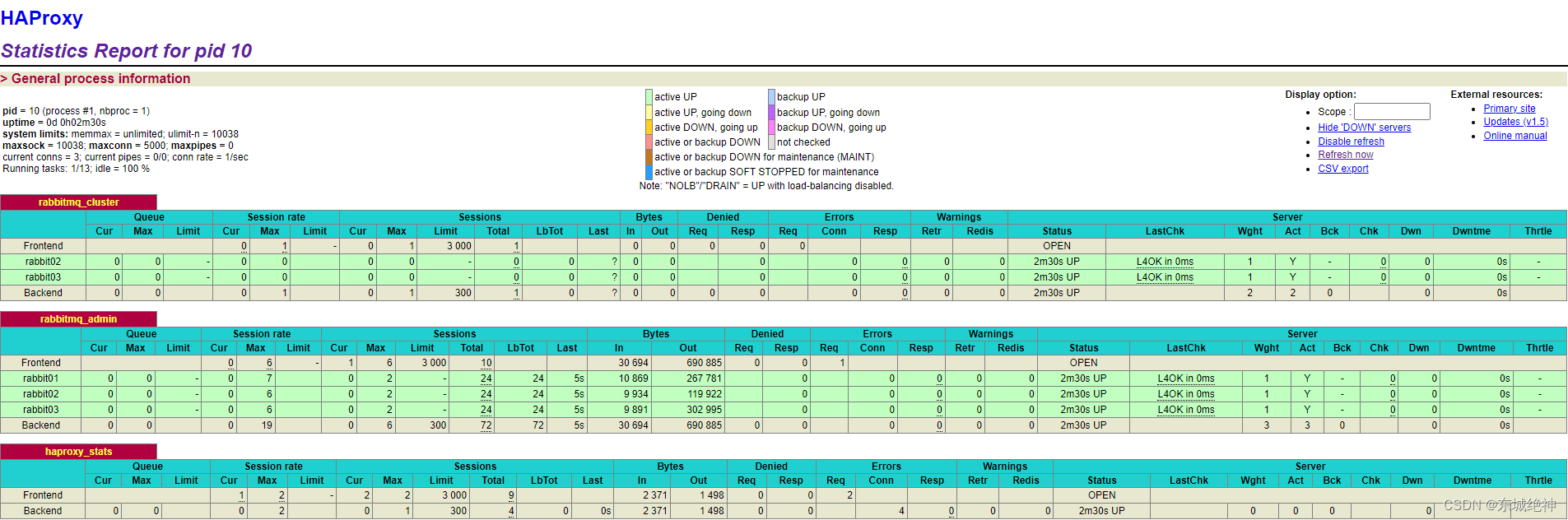This screenshot has width=1568, height=520.
Task: Click the '10 869' bytes in value
Action: click(x=634, y=378)
